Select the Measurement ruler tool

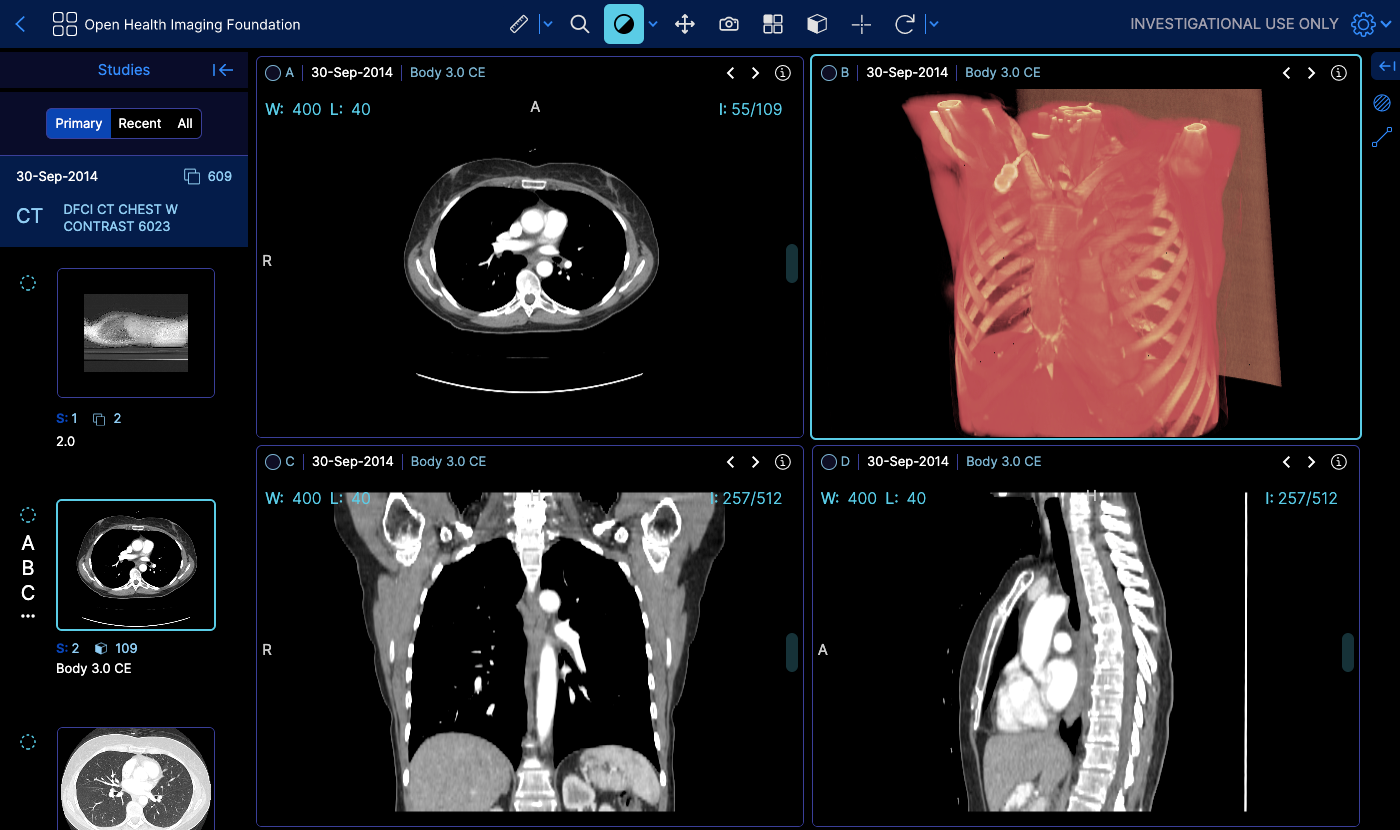[x=518, y=24]
